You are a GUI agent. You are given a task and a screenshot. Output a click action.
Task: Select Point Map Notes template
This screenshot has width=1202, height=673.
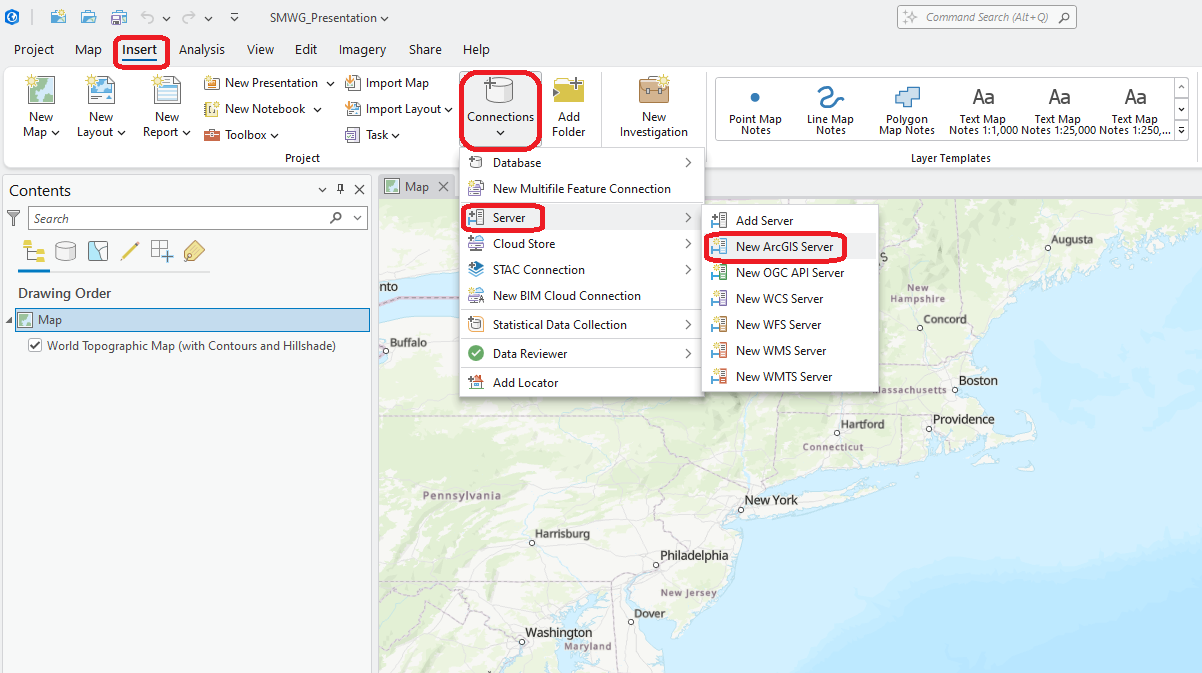tap(755, 110)
